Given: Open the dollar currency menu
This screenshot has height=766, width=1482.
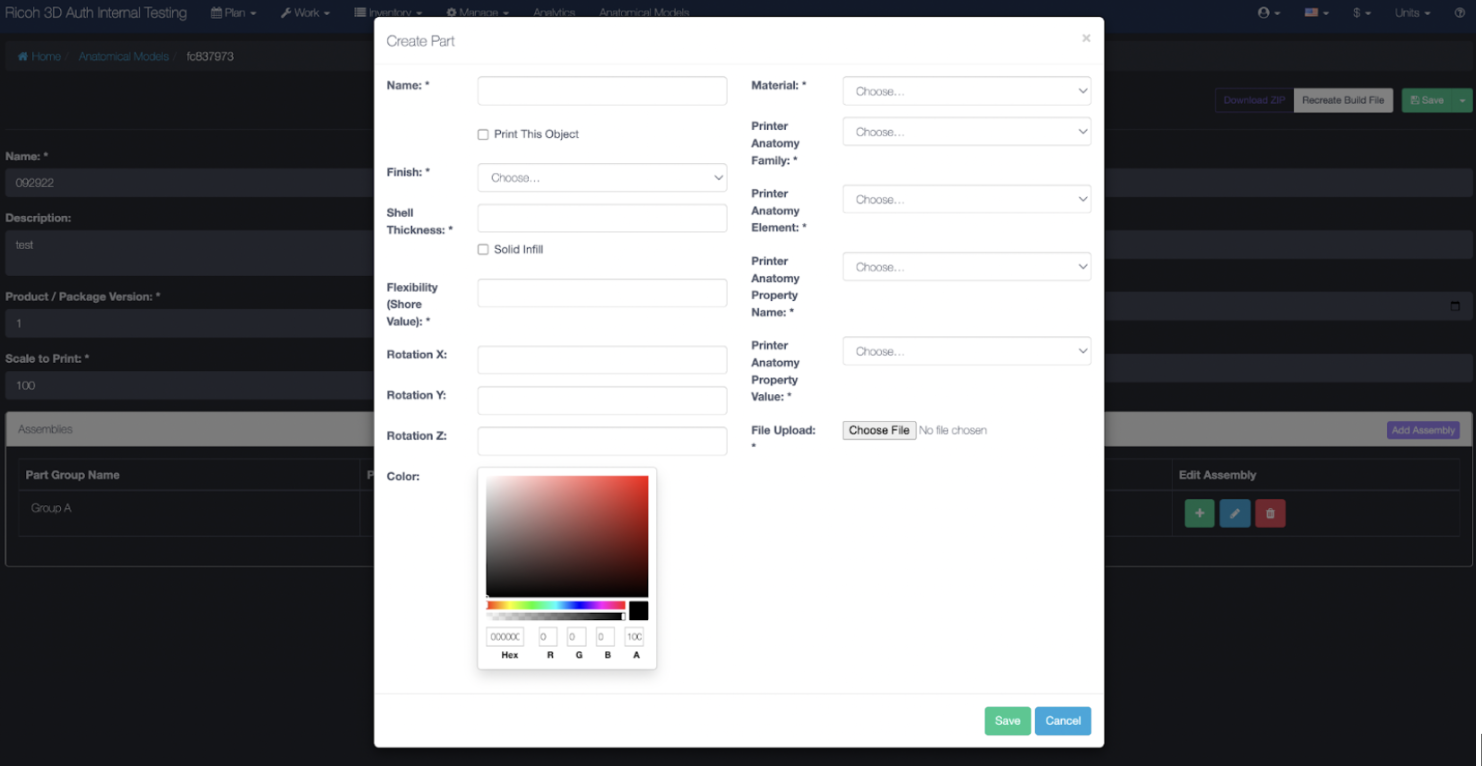Looking at the screenshot, I should 1361,13.
